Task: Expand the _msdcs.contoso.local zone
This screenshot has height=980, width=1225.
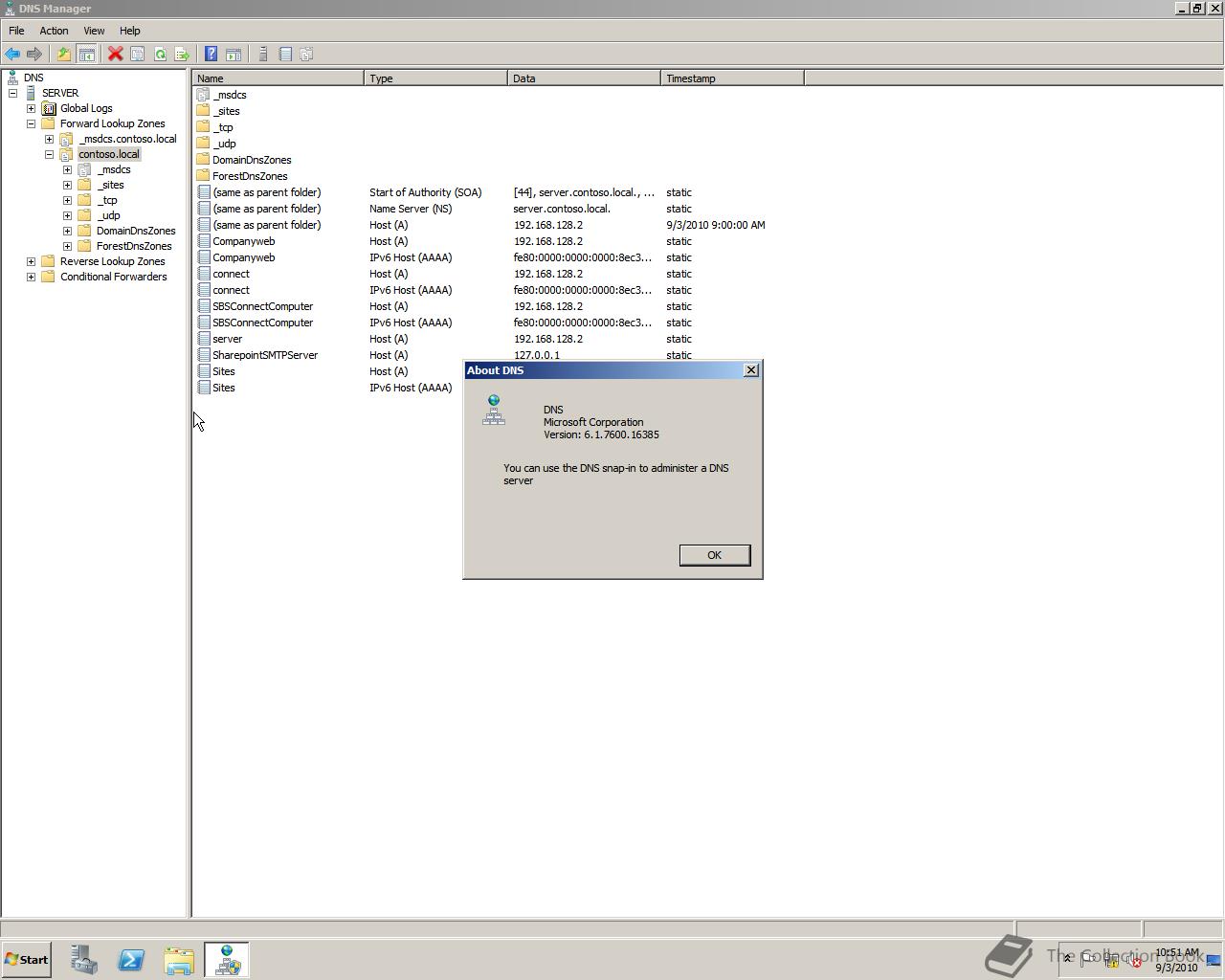Action: [49, 139]
